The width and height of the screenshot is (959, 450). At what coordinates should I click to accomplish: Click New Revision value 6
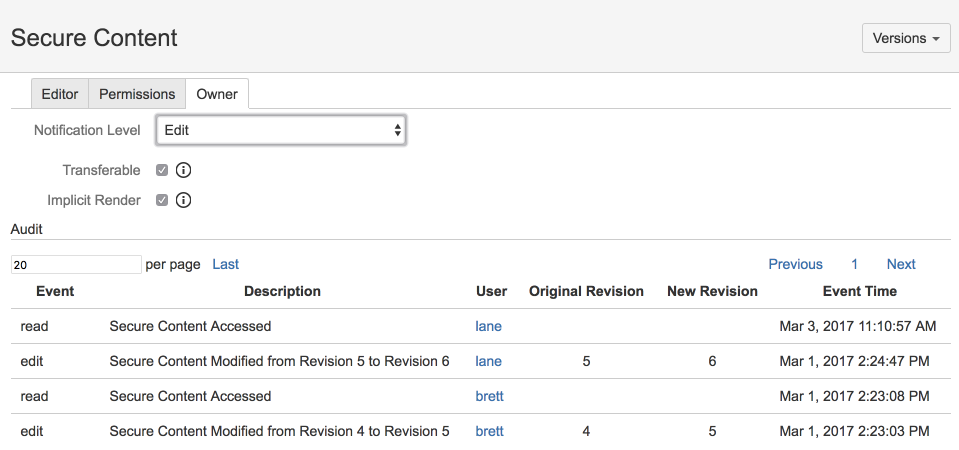click(x=713, y=361)
